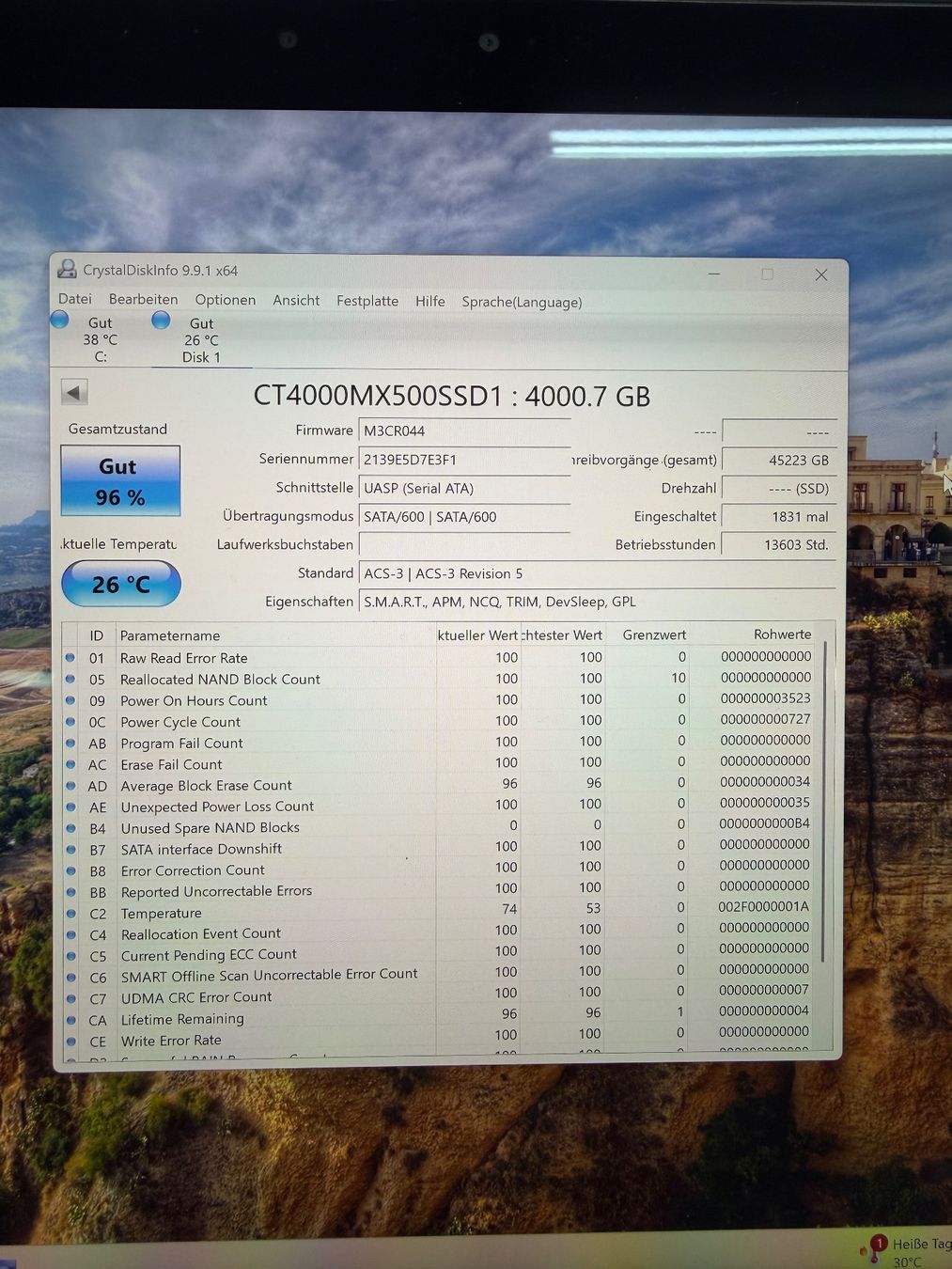This screenshot has height=1269, width=952.
Task: Select the Unused Spare NAND Blocks row
Action: pyautogui.click(x=440, y=826)
